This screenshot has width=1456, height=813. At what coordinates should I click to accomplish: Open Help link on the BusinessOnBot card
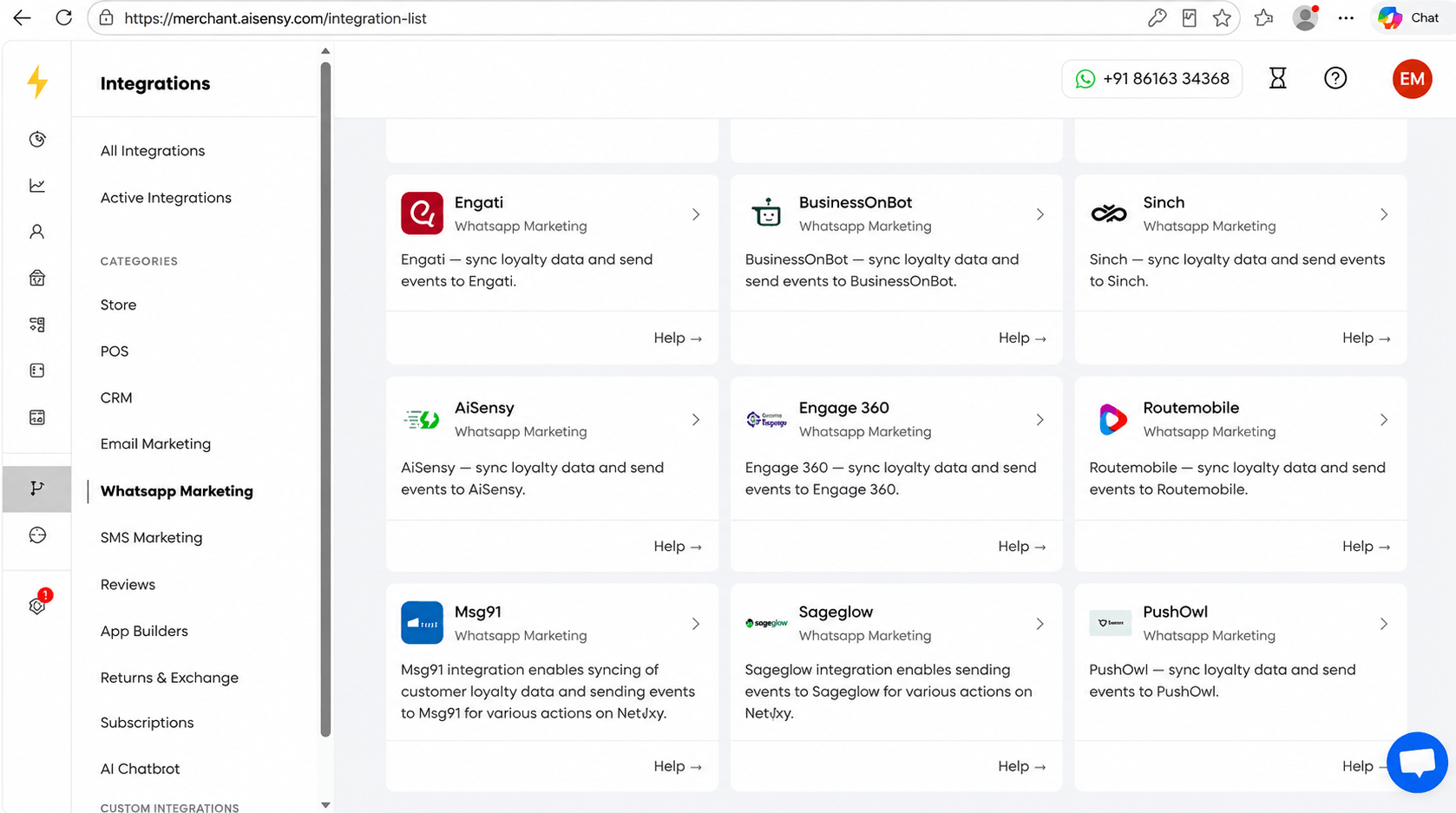1022,338
